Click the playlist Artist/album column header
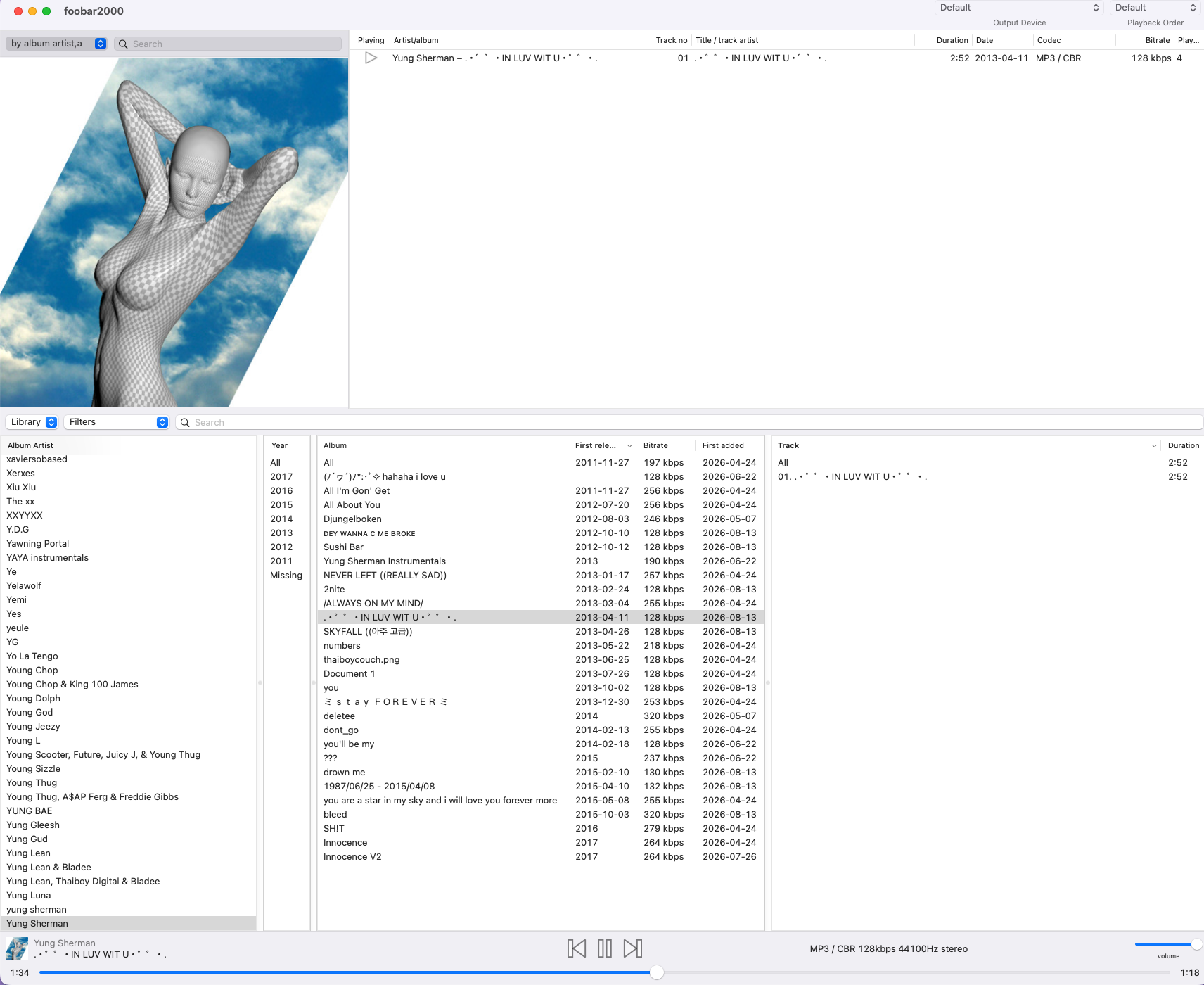 pos(513,40)
